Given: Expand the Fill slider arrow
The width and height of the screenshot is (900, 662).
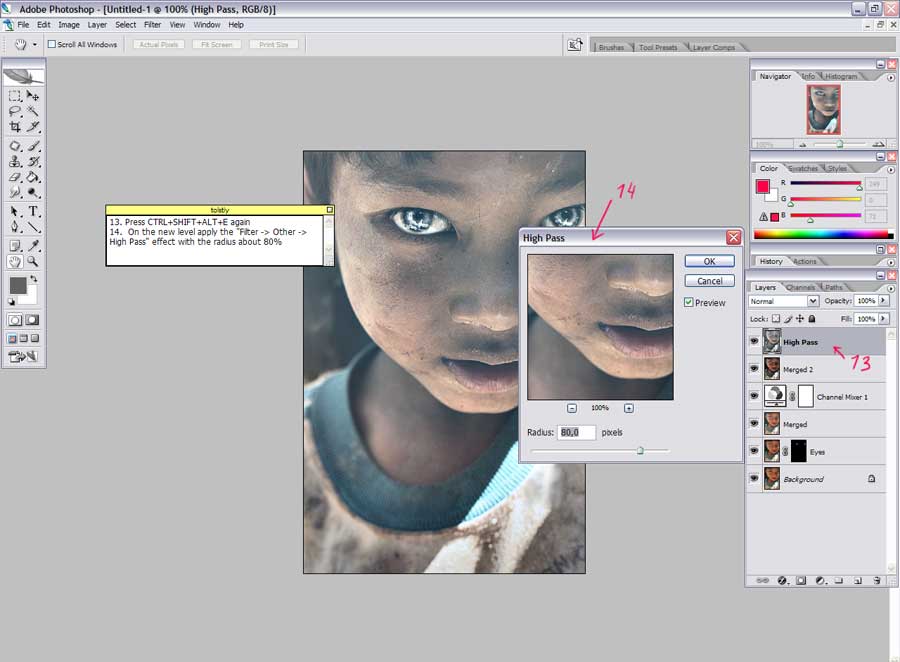Looking at the screenshot, I should (883, 319).
